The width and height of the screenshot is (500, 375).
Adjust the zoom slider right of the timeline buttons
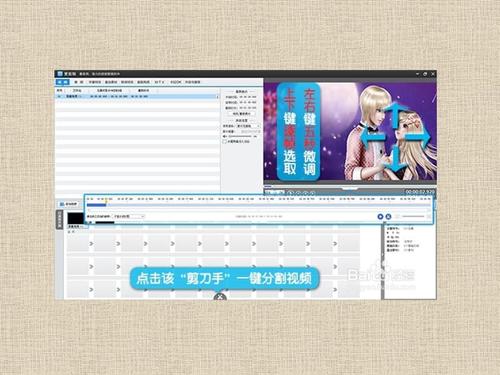point(413,217)
